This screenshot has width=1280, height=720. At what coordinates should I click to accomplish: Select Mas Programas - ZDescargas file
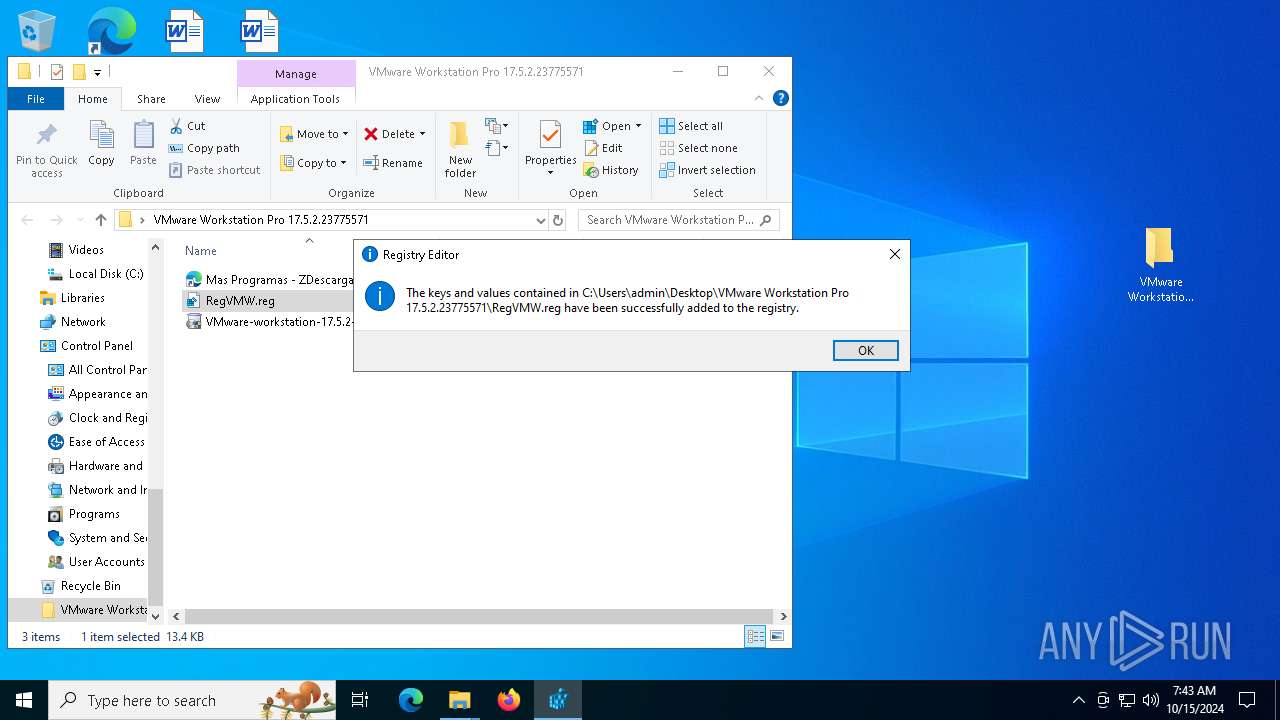(x=269, y=280)
